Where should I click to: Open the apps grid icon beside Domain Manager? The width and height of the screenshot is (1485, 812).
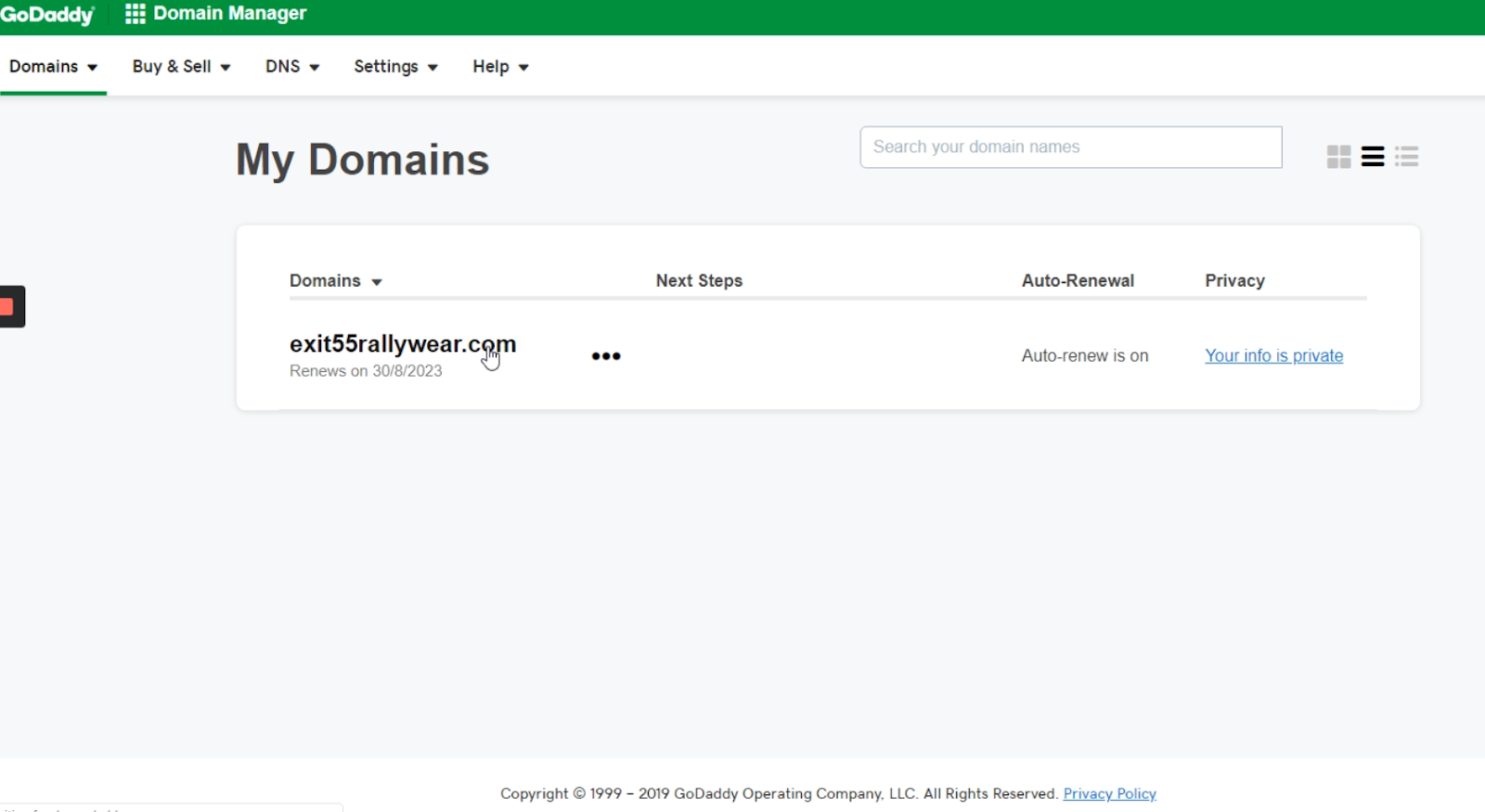[x=136, y=14]
